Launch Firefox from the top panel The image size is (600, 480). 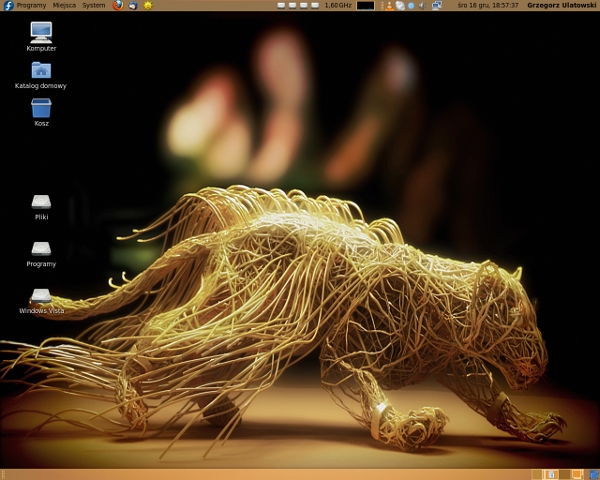tap(118, 5)
